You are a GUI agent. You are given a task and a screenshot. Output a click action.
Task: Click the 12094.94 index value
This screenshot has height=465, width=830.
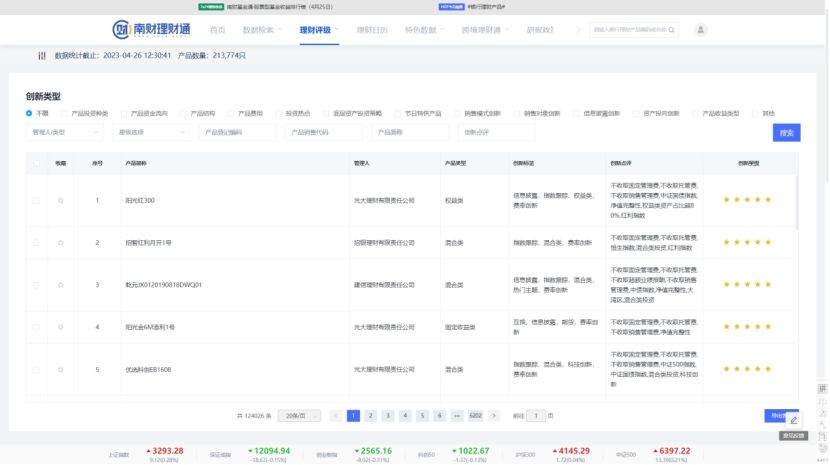(x=272, y=451)
